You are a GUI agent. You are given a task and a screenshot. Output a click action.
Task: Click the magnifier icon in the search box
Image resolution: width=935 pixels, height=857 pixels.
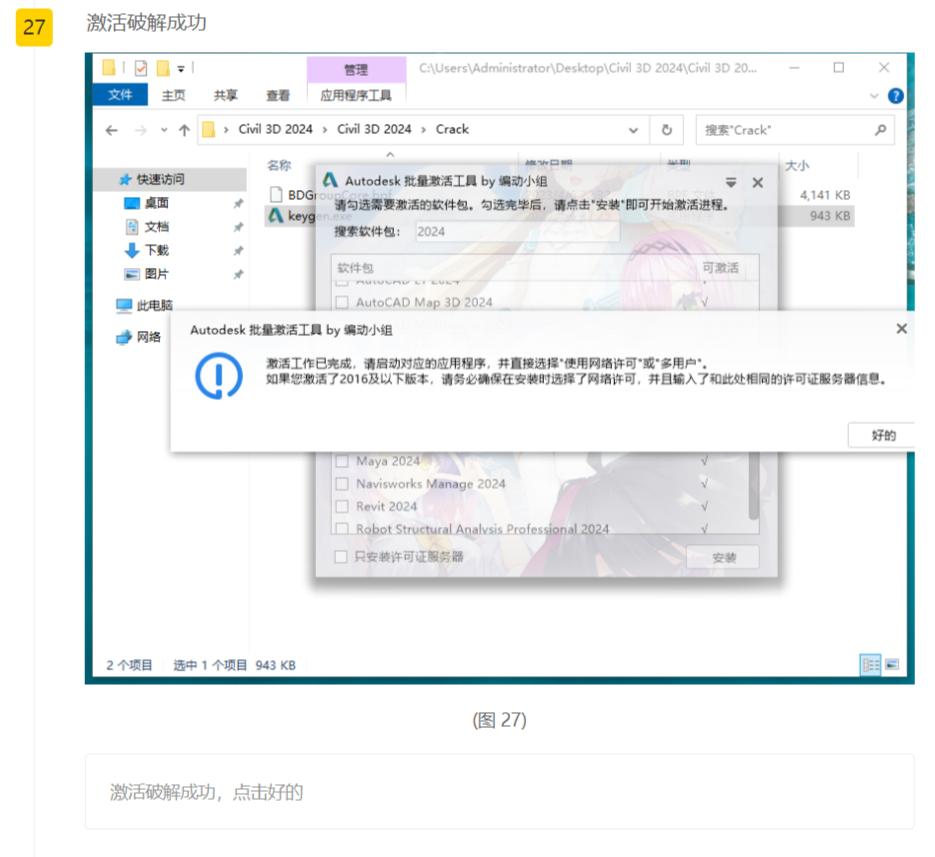pos(880,130)
